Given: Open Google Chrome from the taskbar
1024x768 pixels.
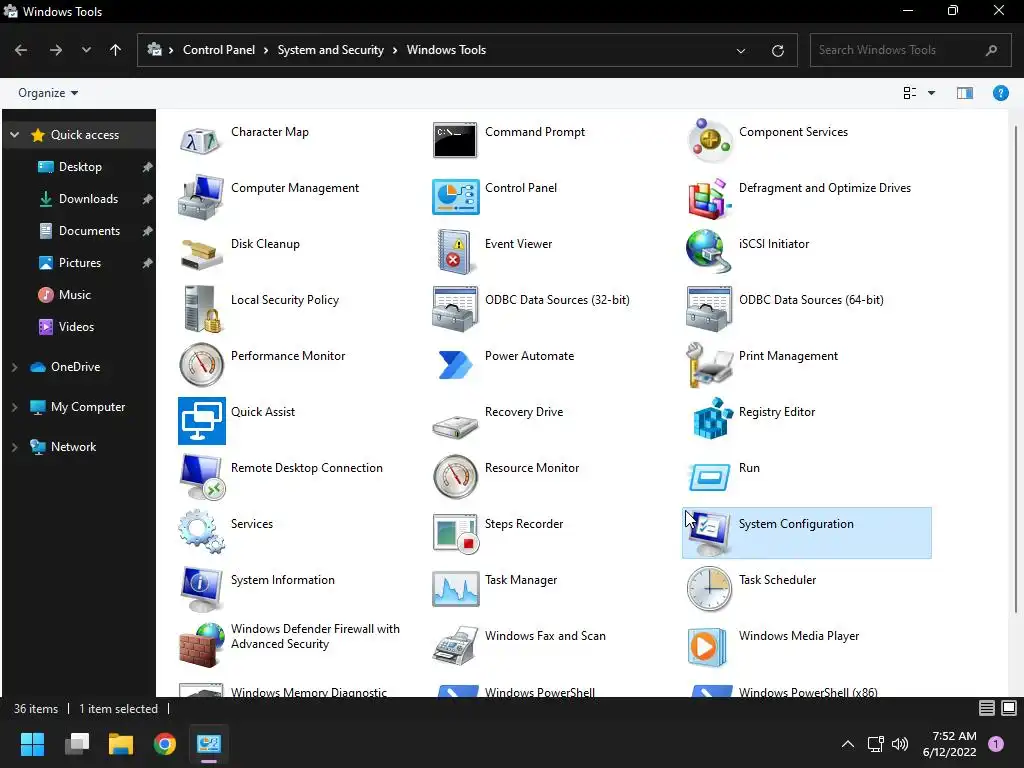Looking at the screenshot, I should pyautogui.click(x=165, y=744).
